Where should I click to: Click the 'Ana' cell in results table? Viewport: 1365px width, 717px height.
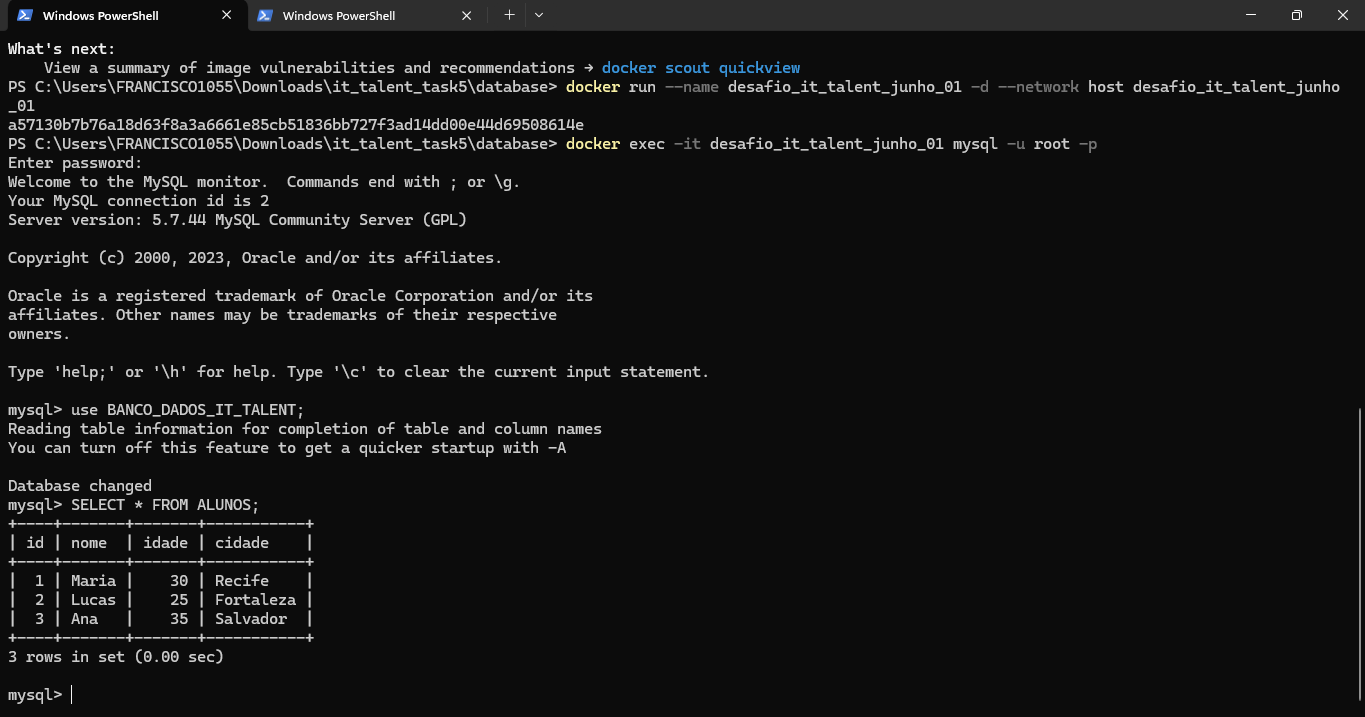84,619
